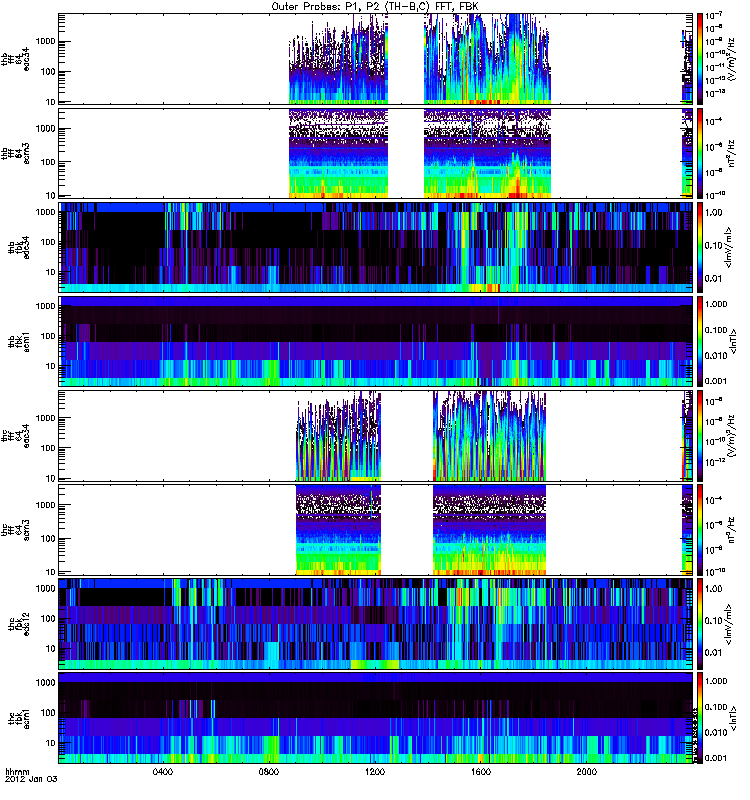The width and height of the screenshot is (750, 800).
Task: Click the 'thb fbk edc34' y-axis label
Action: pyautogui.click(x=18, y=247)
